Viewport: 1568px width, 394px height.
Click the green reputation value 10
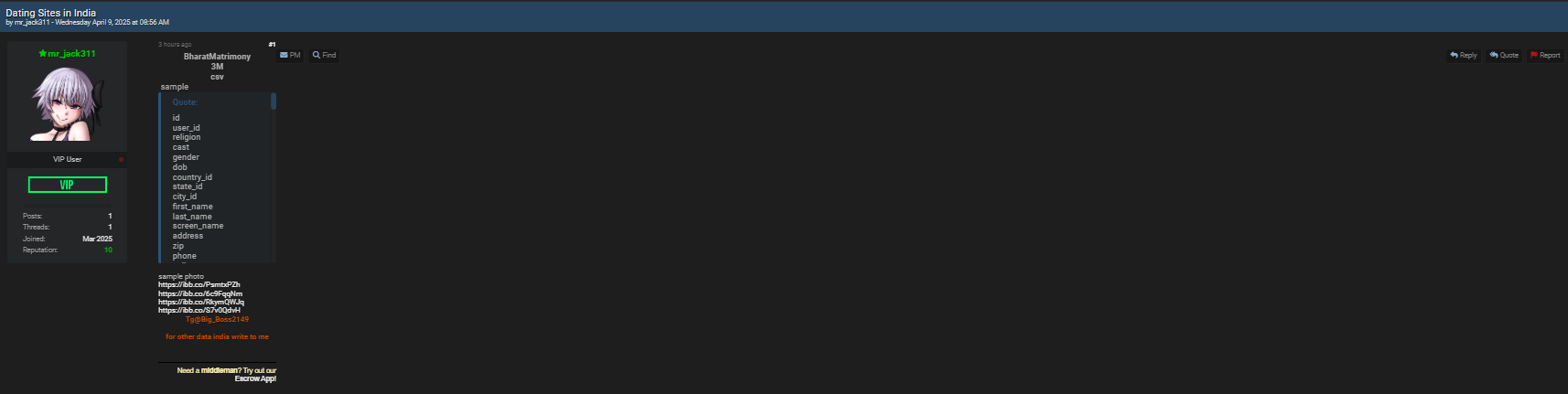pos(108,250)
